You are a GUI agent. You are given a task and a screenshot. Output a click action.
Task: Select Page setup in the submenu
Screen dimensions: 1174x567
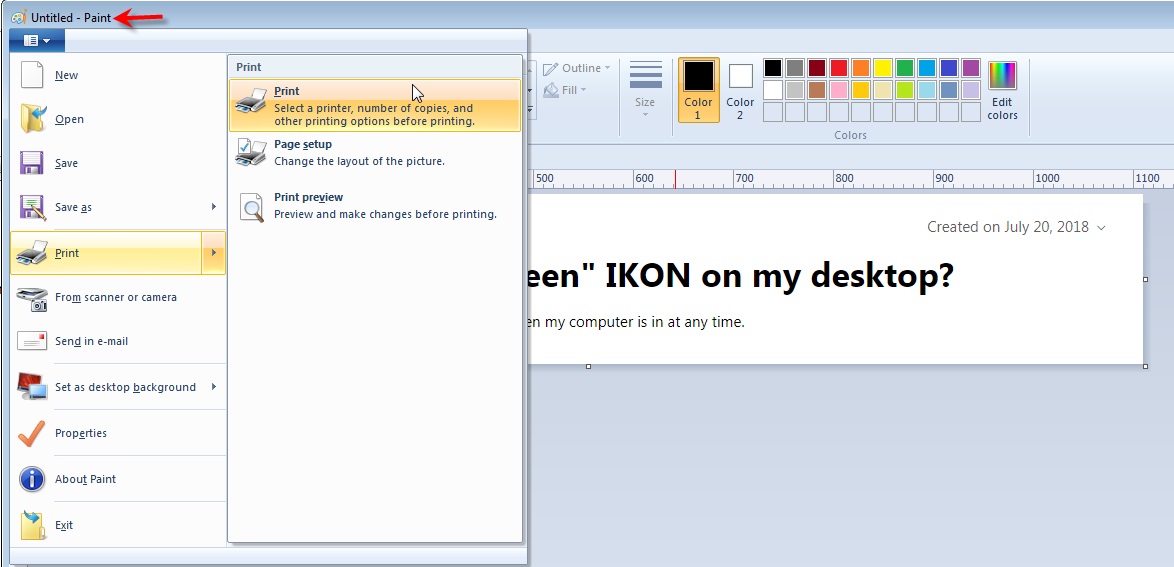tap(374, 152)
